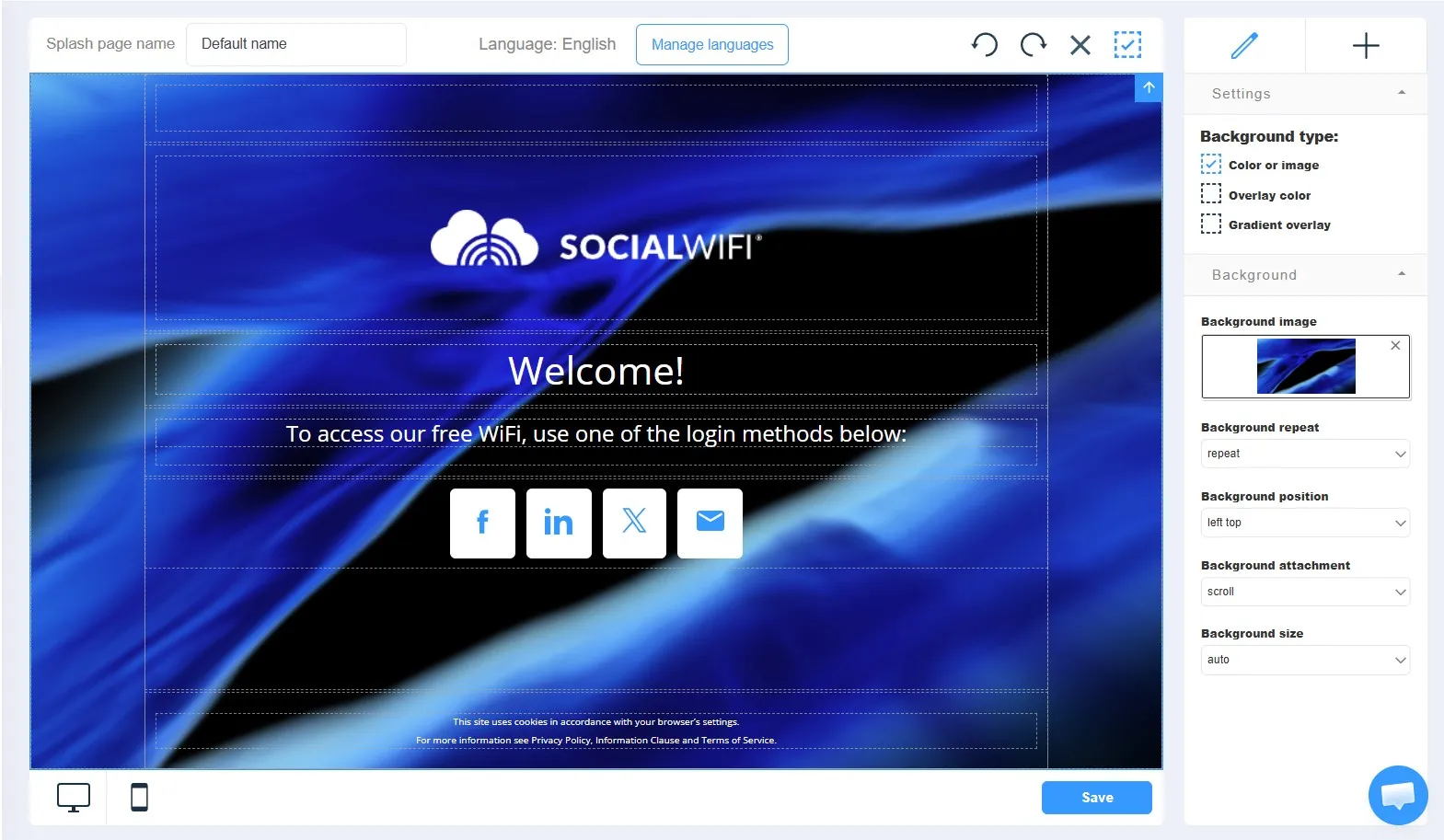Viewport: 1444px width, 840px height.
Task: Click the undo arrow icon
Action: 985,44
